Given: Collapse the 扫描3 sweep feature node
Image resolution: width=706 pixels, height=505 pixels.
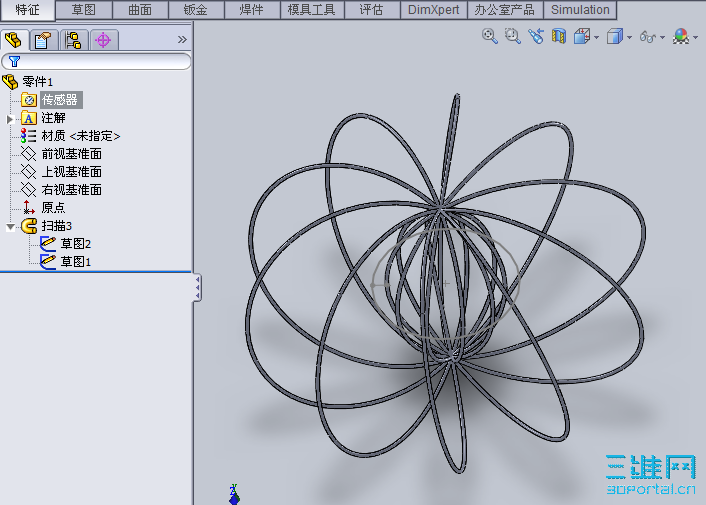Looking at the screenshot, I should click(x=11, y=226).
